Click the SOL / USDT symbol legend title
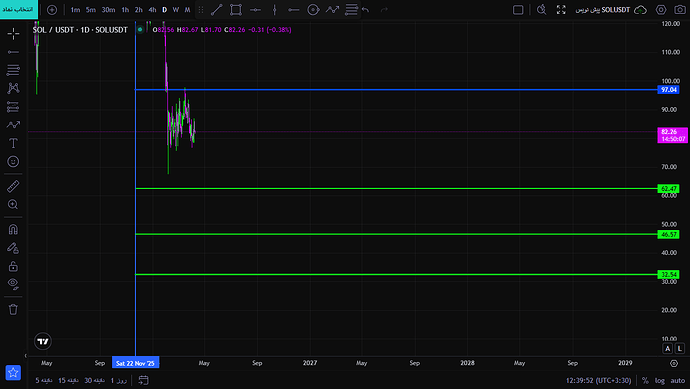This screenshot has height=389, width=690. pos(80,30)
